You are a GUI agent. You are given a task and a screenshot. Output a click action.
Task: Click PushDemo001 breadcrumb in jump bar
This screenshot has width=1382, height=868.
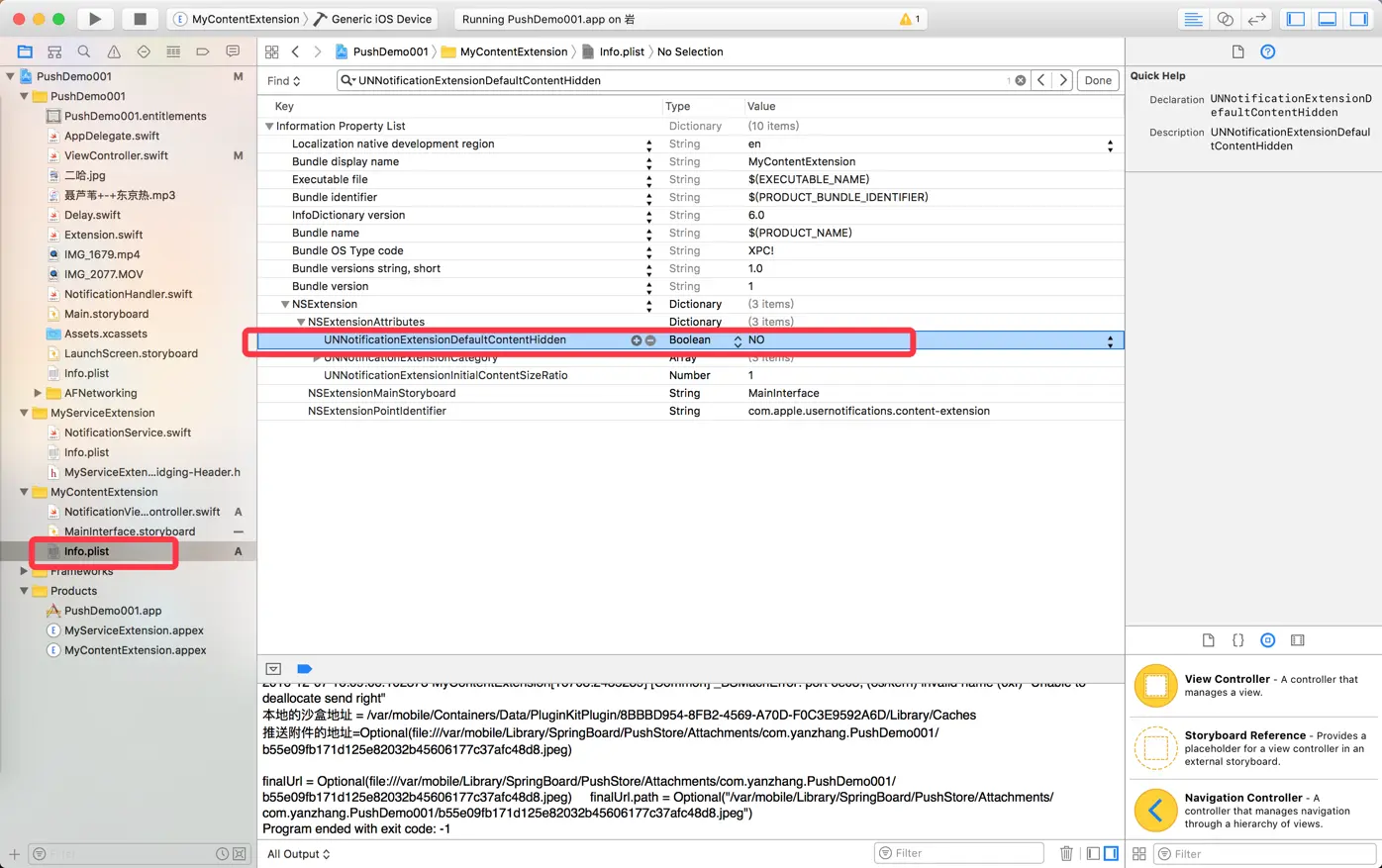(x=381, y=51)
